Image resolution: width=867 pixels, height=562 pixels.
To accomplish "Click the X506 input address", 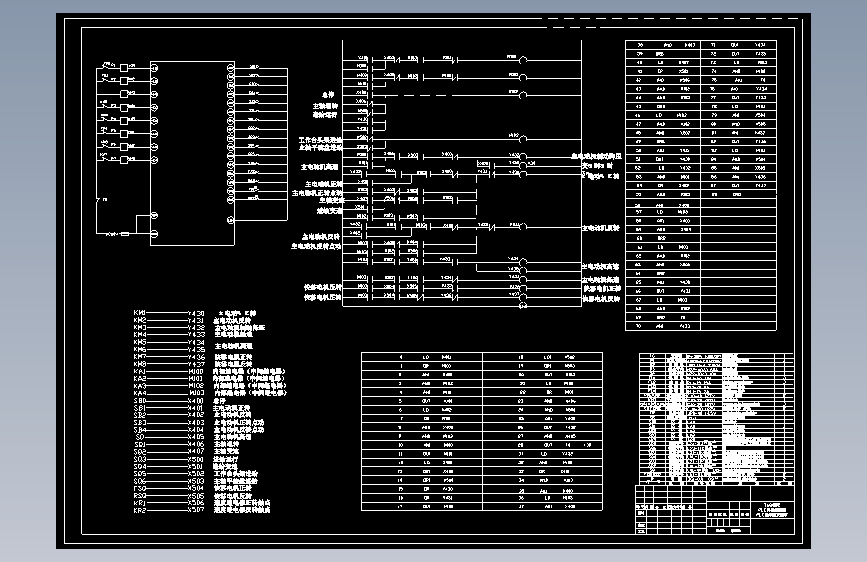I will tap(196, 503).
